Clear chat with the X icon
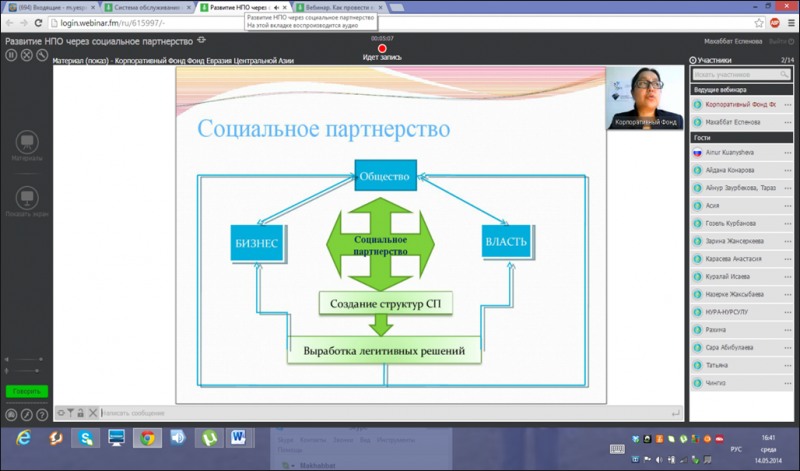The image size is (800, 471). [x=92, y=413]
